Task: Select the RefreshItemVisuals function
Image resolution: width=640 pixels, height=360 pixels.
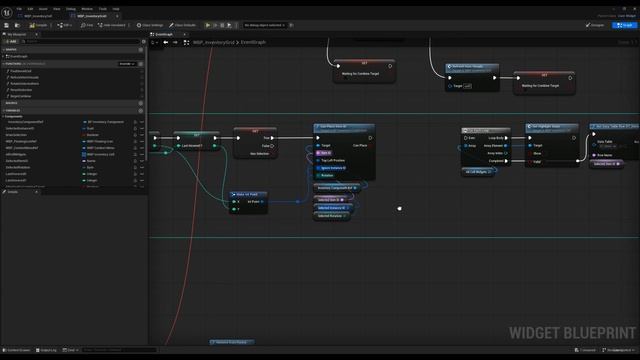Action: pyautogui.click(x=24, y=78)
